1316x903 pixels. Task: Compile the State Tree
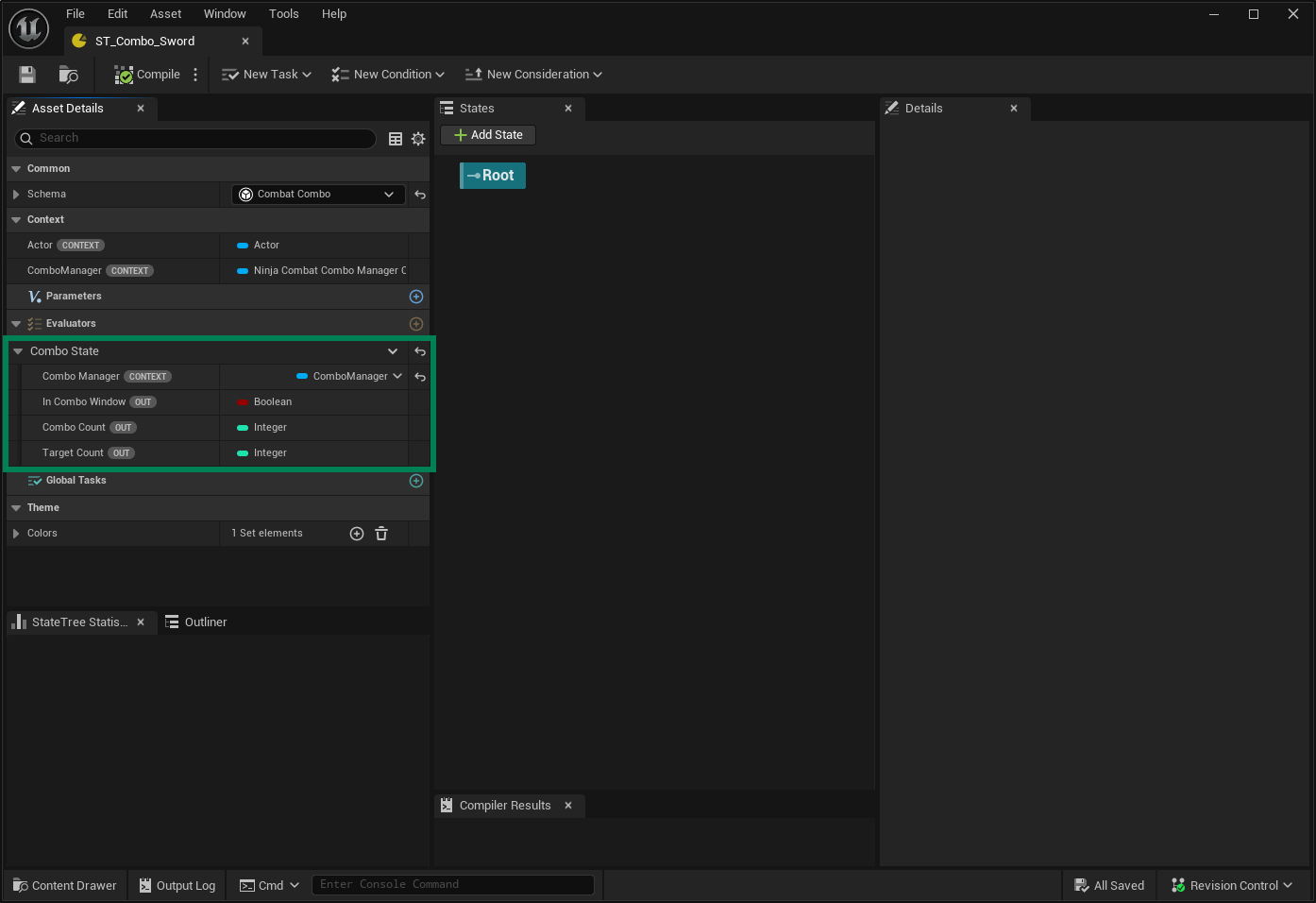(147, 75)
